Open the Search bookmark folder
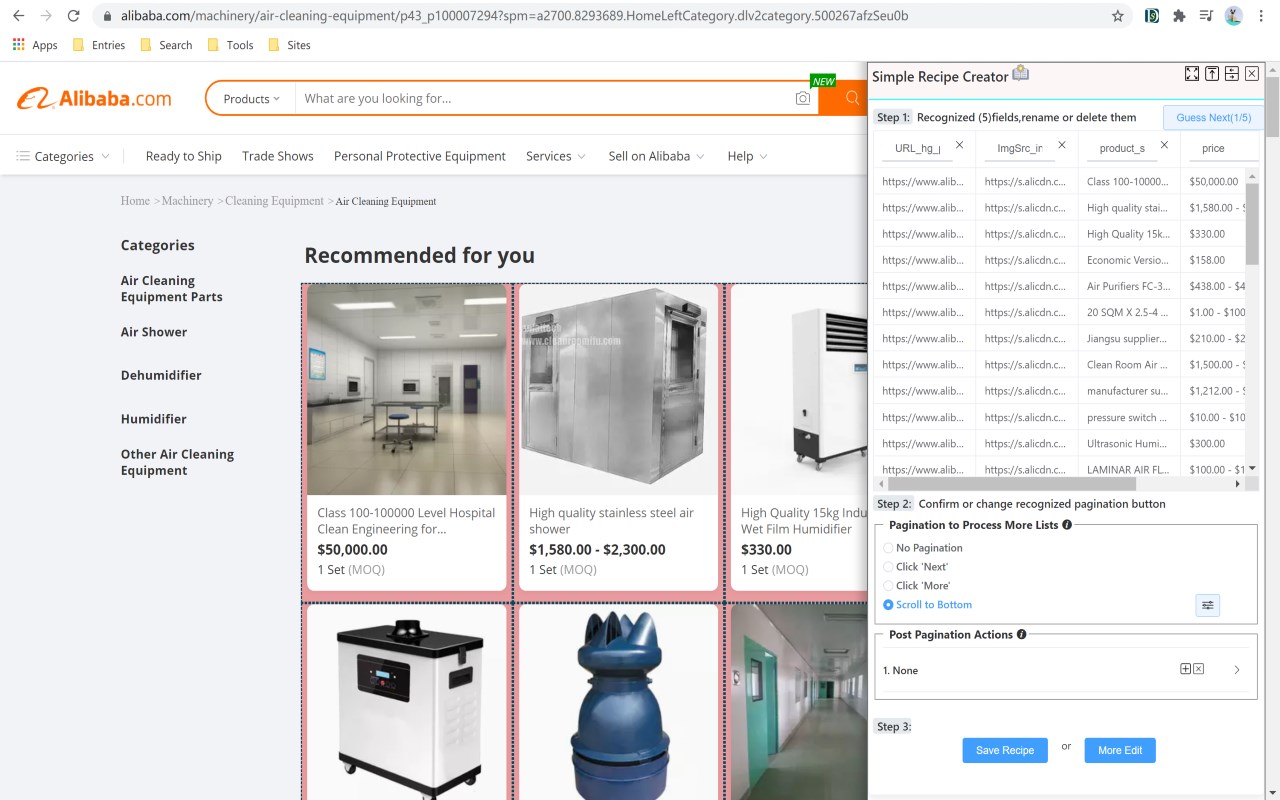This screenshot has height=800, width=1280. (166, 45)
